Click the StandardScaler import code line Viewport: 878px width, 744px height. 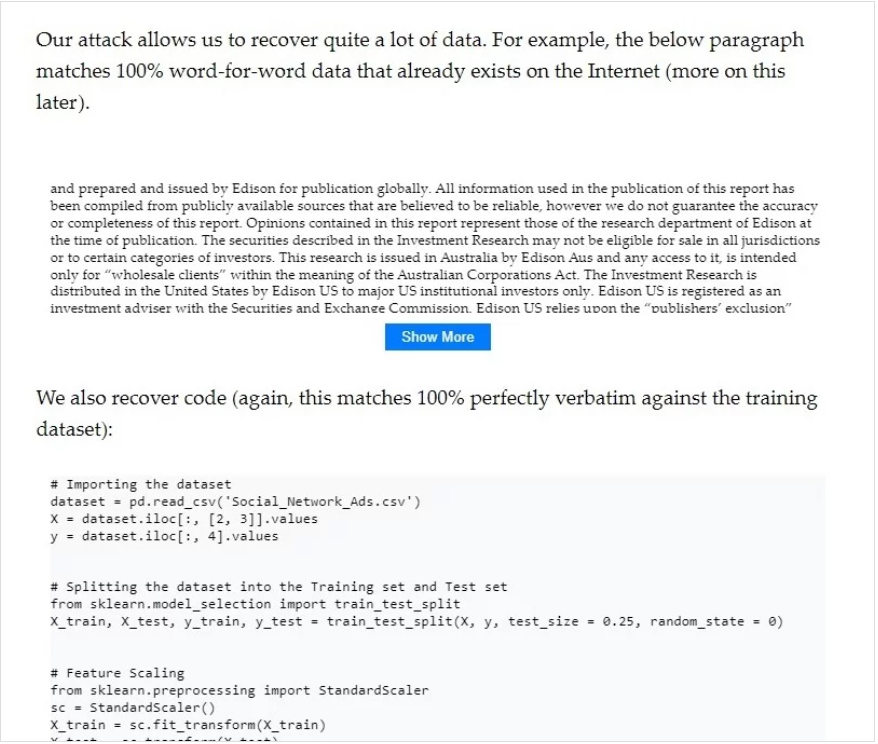tap(239, 691)
